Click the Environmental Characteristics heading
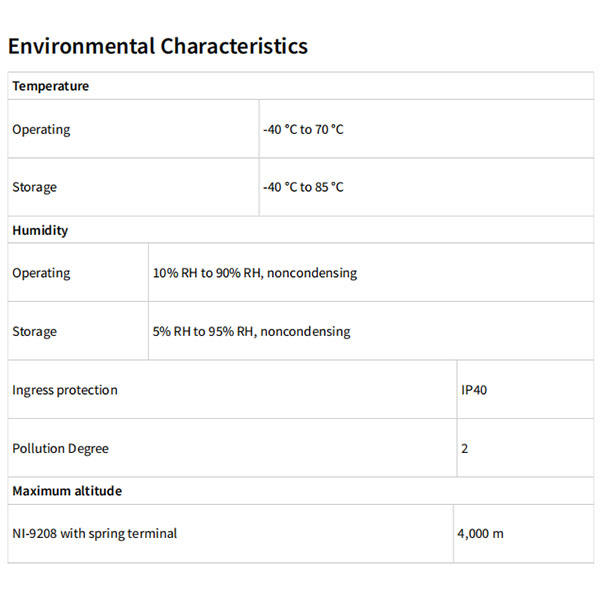The width and height of the screenshot is (600, 600). pos(158,46)
